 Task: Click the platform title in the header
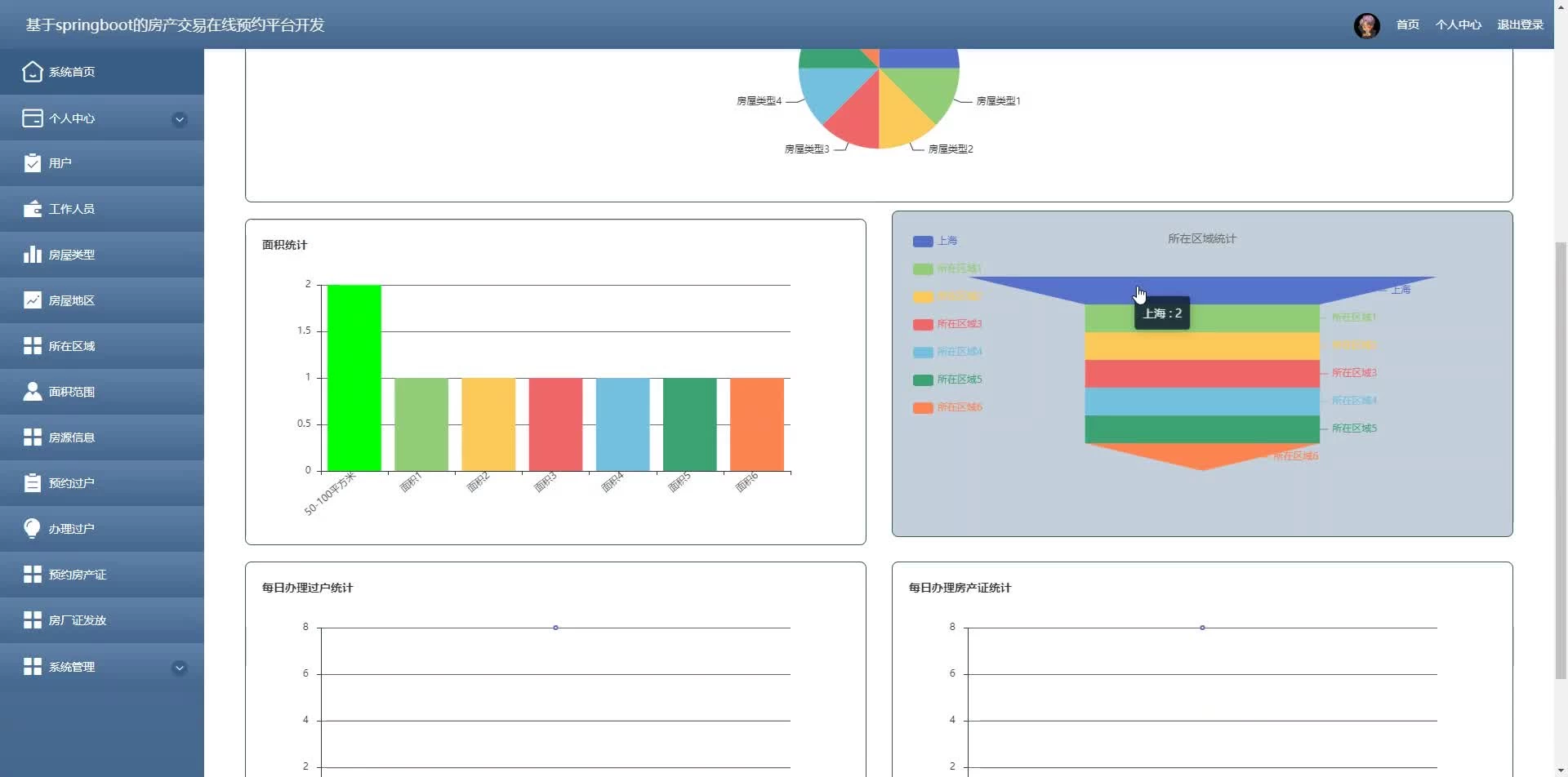tap(175, 25)
